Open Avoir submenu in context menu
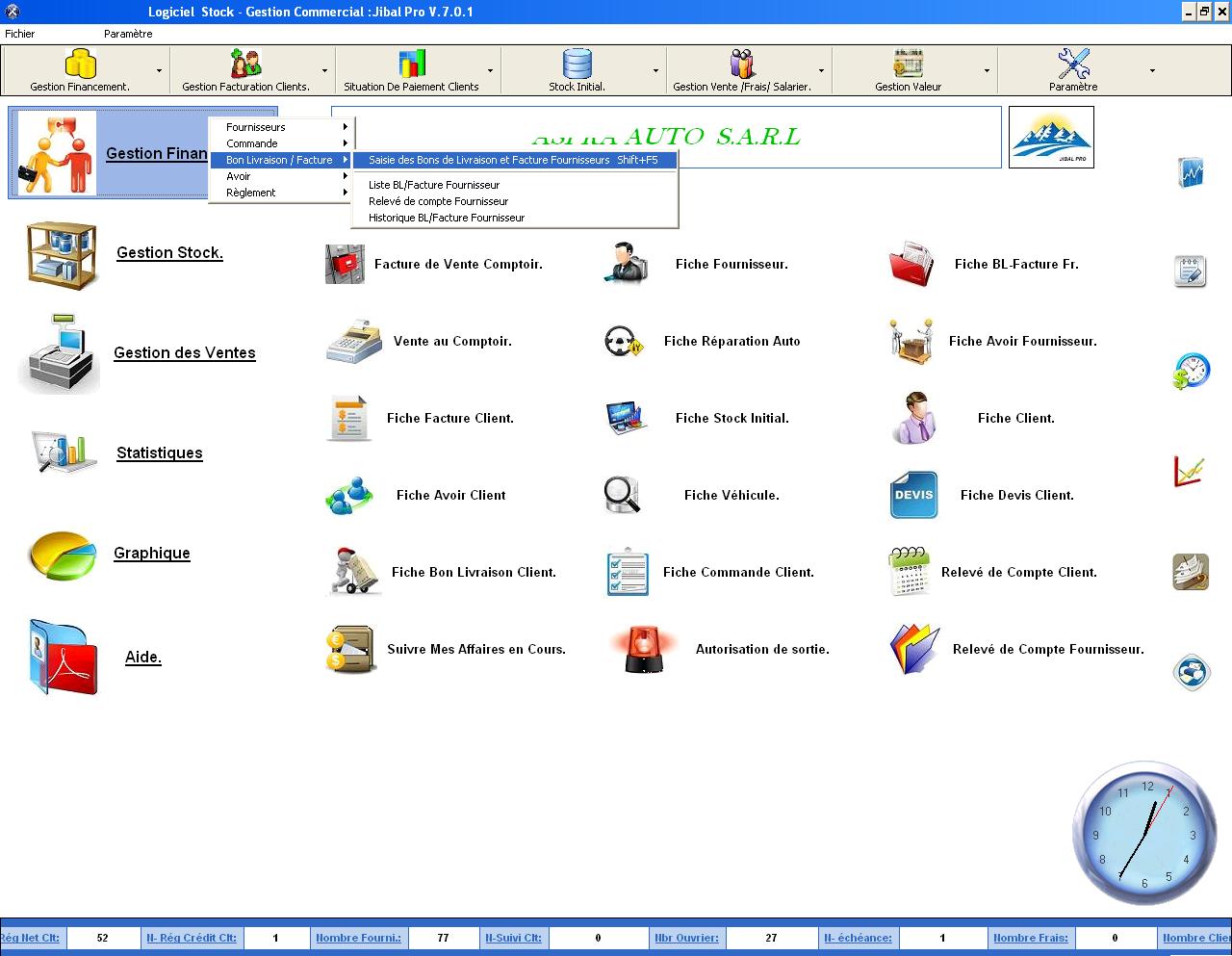The height and width of the screenshot is (956, 1232). 282,176
